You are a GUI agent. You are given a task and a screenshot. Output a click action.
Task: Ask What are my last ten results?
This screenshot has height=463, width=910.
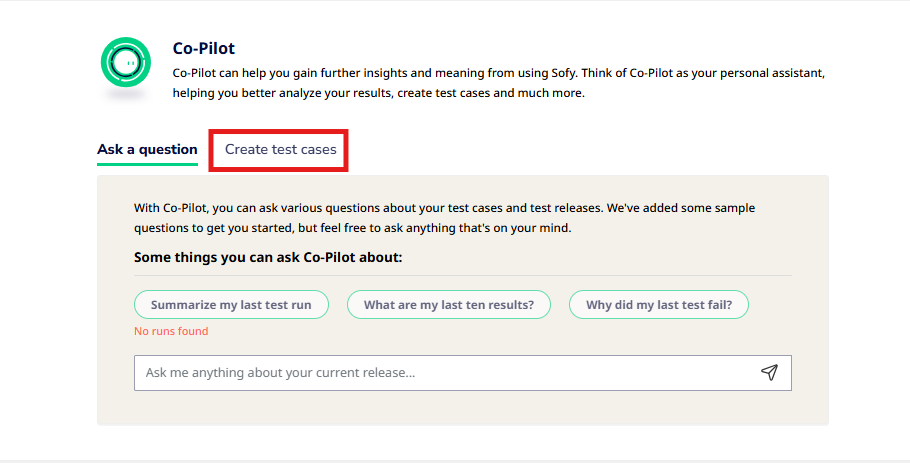pos(449,305)
